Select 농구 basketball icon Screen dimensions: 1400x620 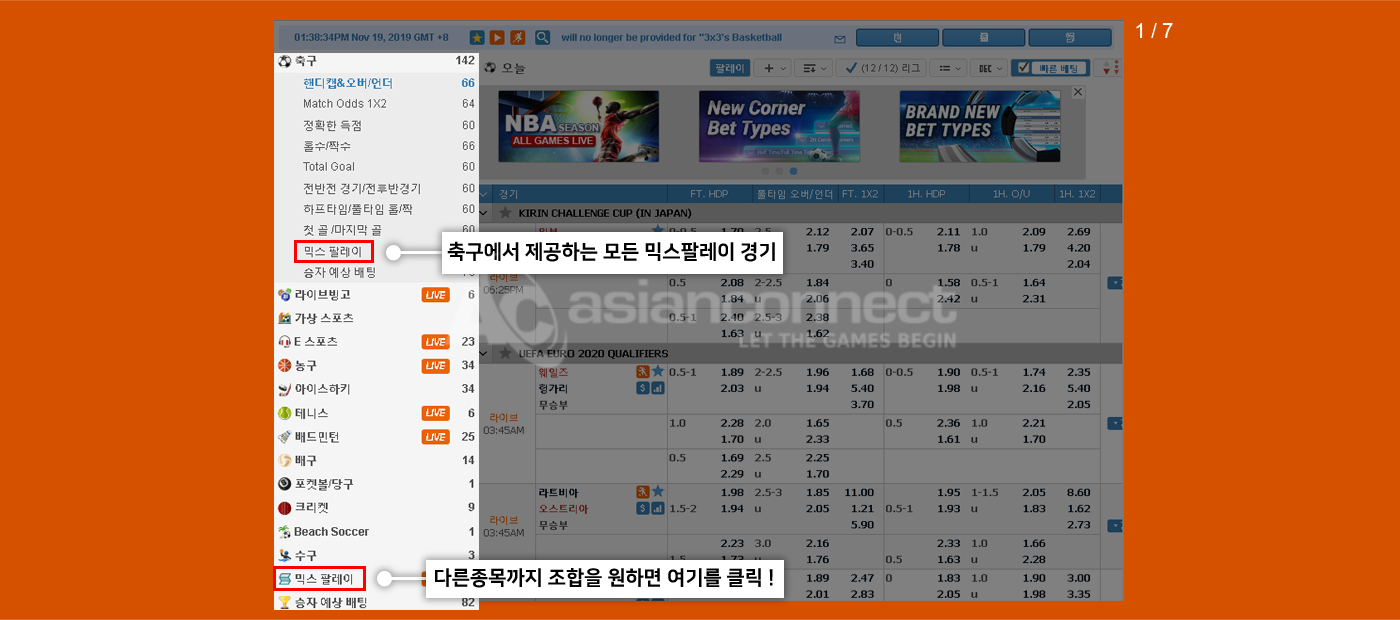pos(285,366)
